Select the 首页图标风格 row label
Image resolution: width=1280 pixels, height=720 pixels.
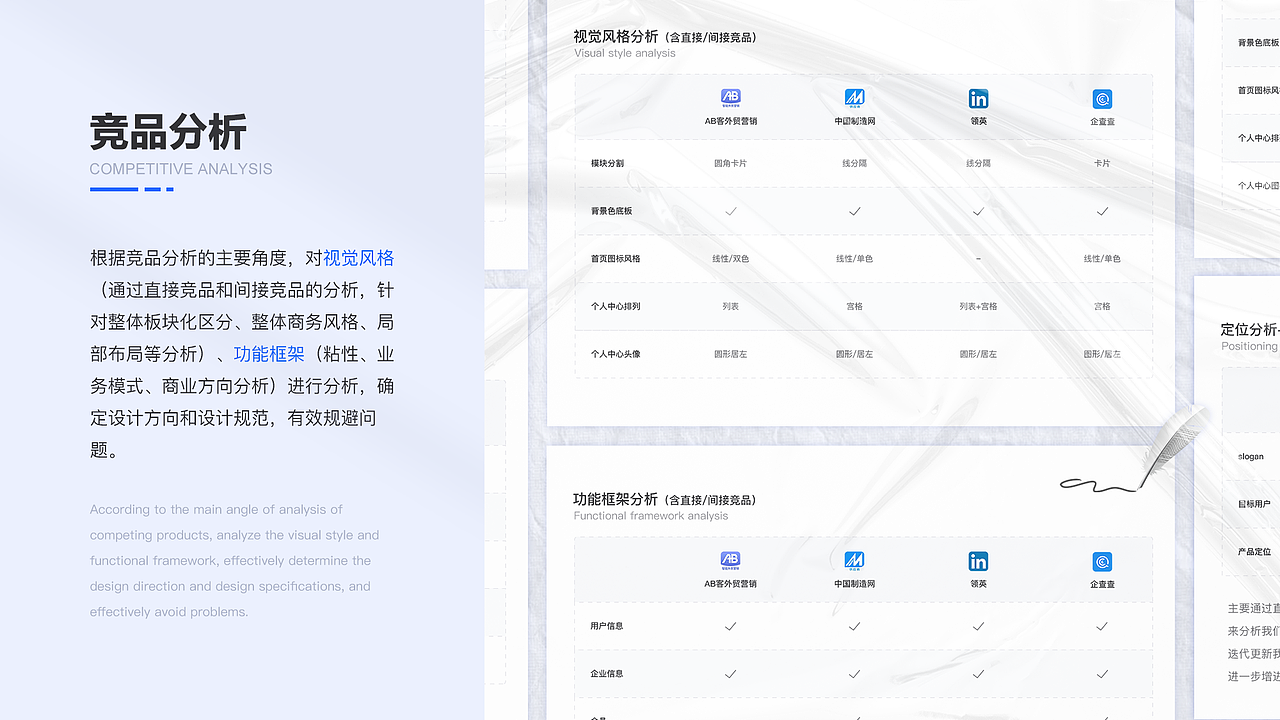pyautogui.click(x=615, y=259)
